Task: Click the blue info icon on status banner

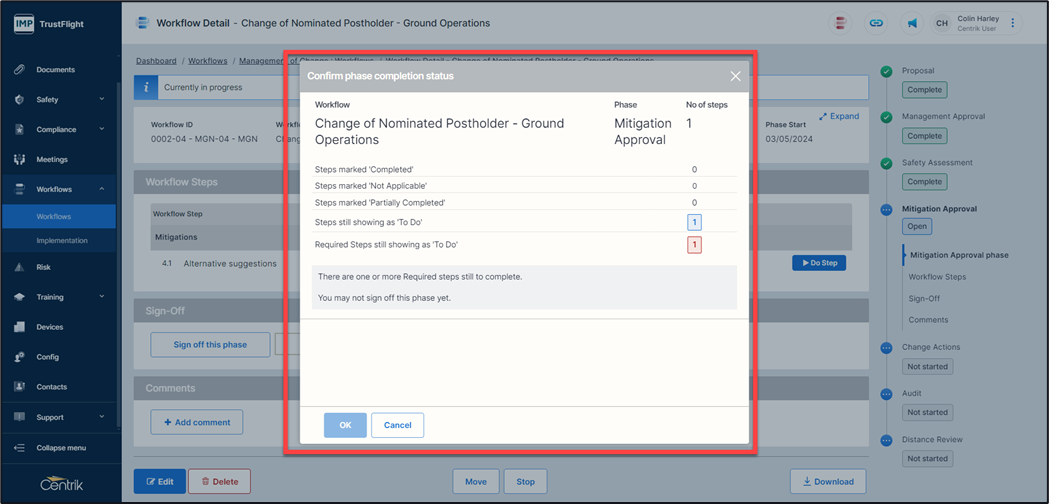Action: 147,87
